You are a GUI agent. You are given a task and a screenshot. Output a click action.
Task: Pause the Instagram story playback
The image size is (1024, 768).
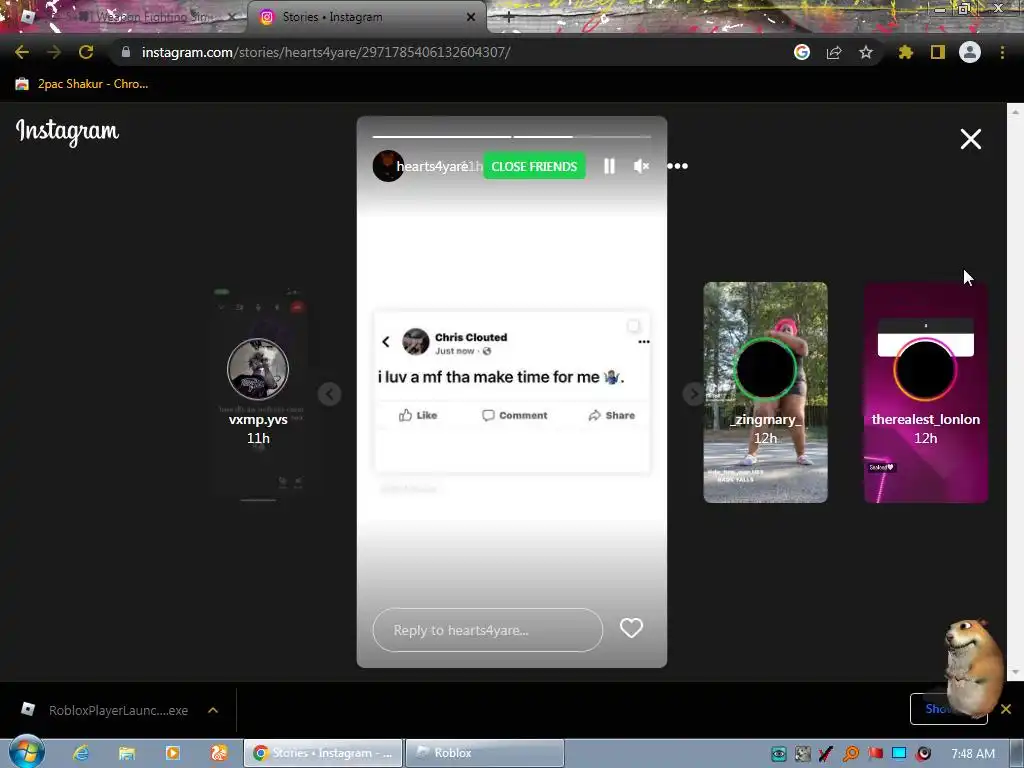click(x=609, y=166)
